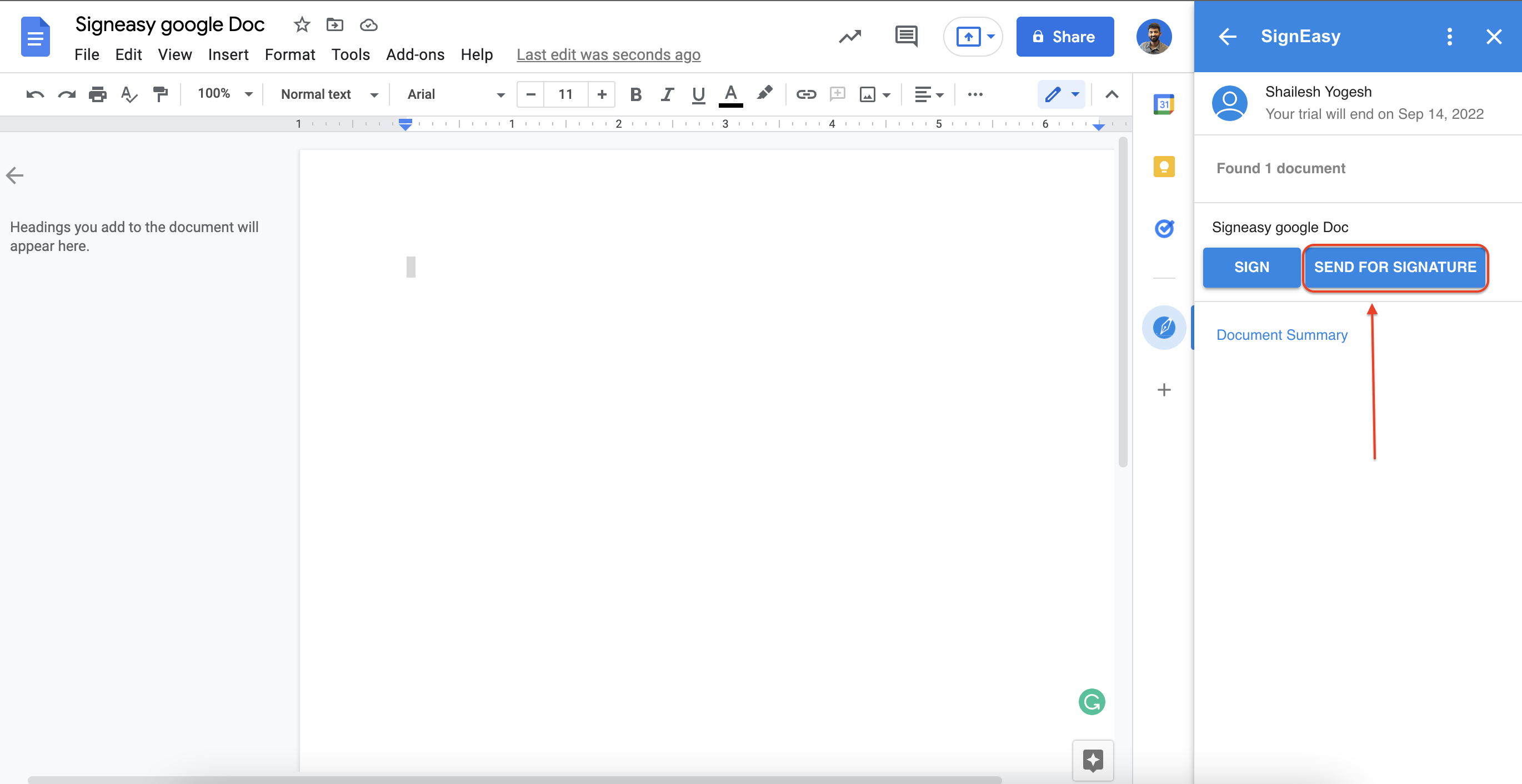Open SignEasy more options menu
This screenshot has width=1522, height=784.
coord(1449,37)
